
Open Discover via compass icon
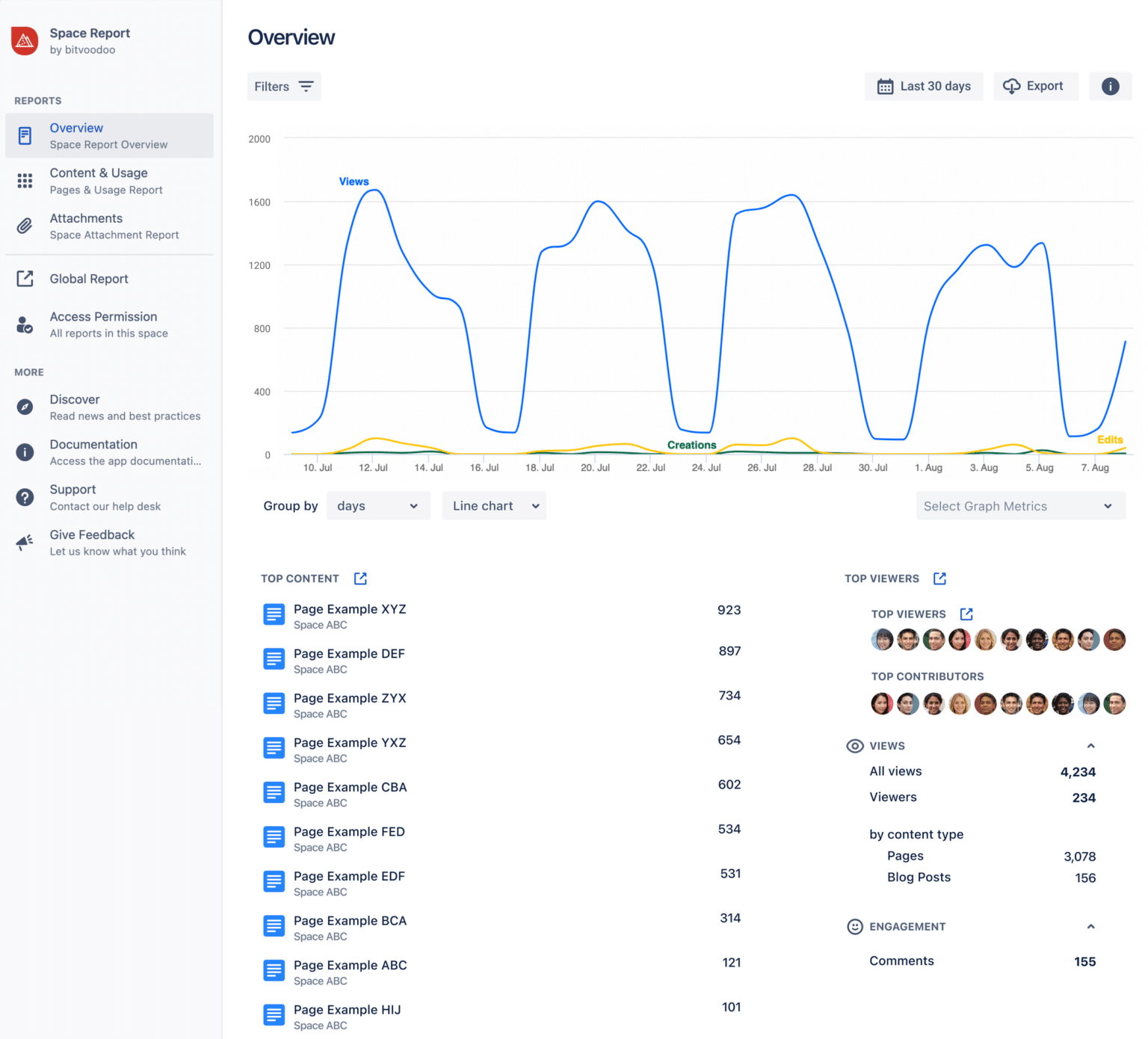[x=25, y=407]
